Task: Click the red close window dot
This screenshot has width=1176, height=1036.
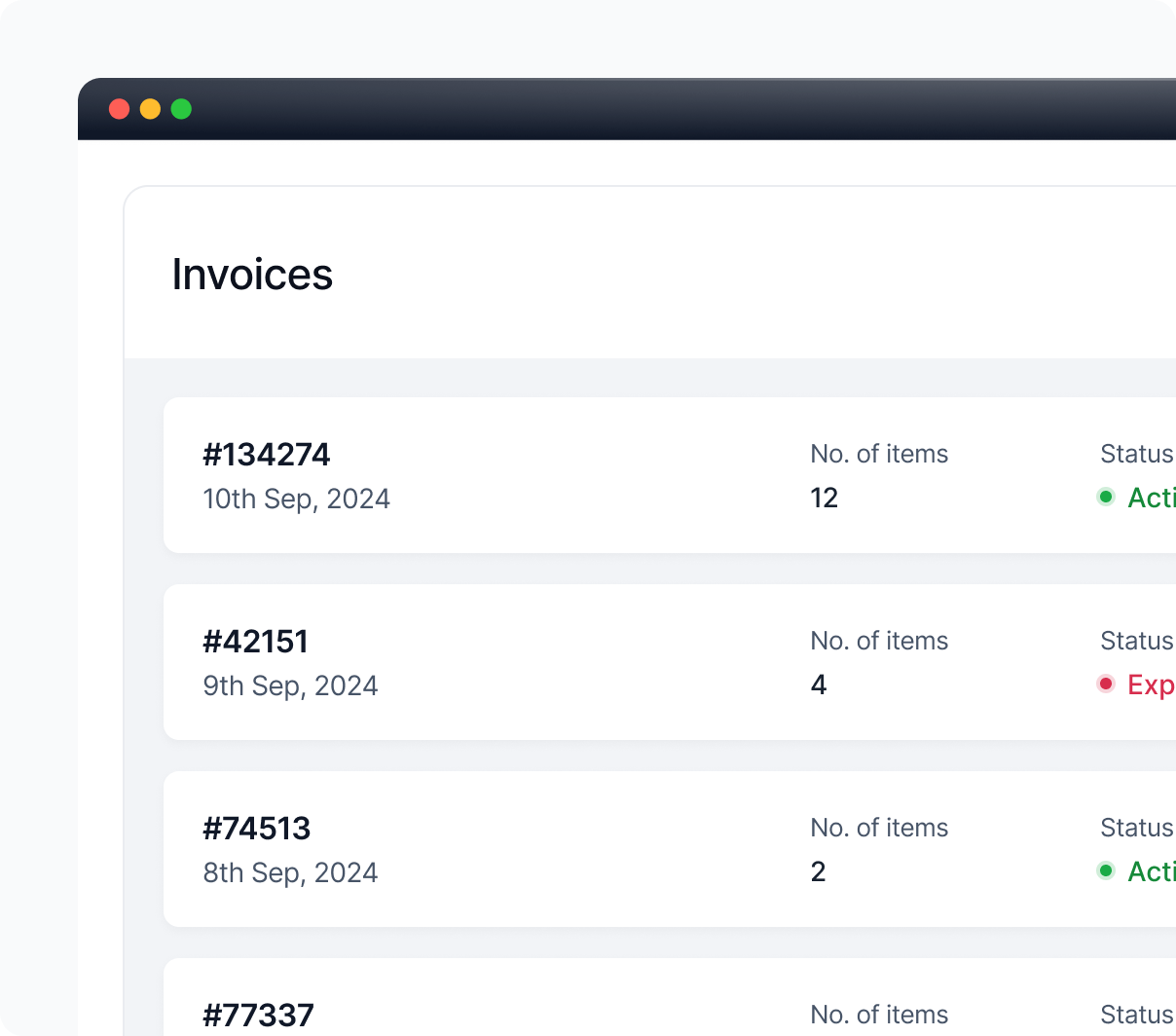Action: click(x=120, y=109)
